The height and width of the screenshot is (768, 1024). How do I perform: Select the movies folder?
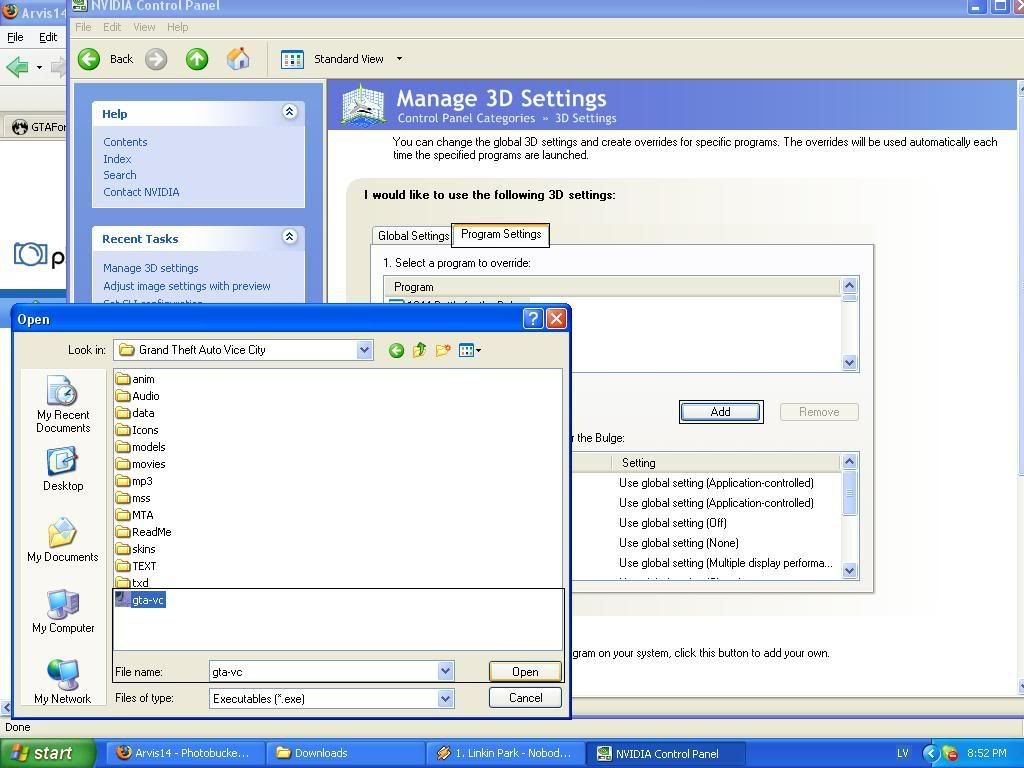point(141,464)
